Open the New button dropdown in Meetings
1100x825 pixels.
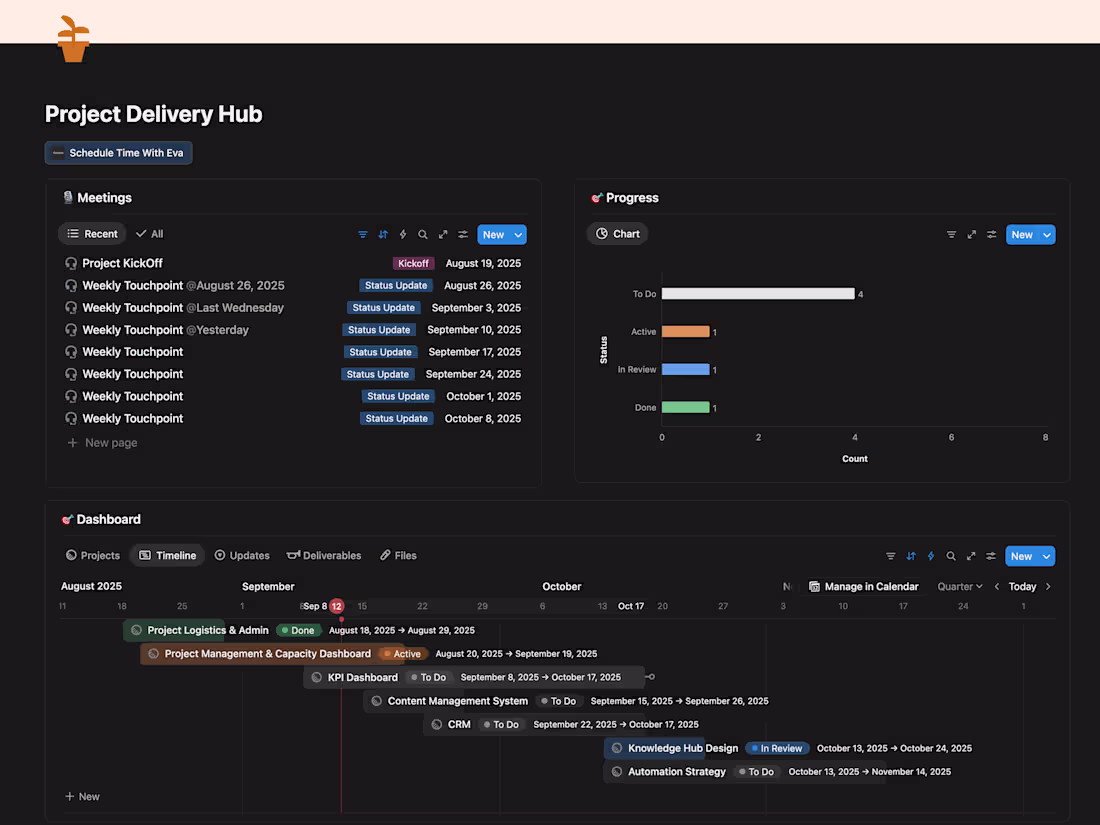[x=519, y=234]
